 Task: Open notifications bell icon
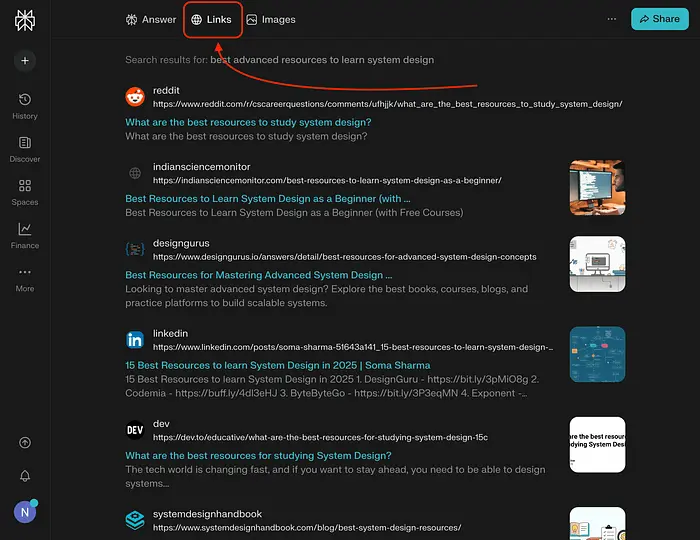[25, 477]
